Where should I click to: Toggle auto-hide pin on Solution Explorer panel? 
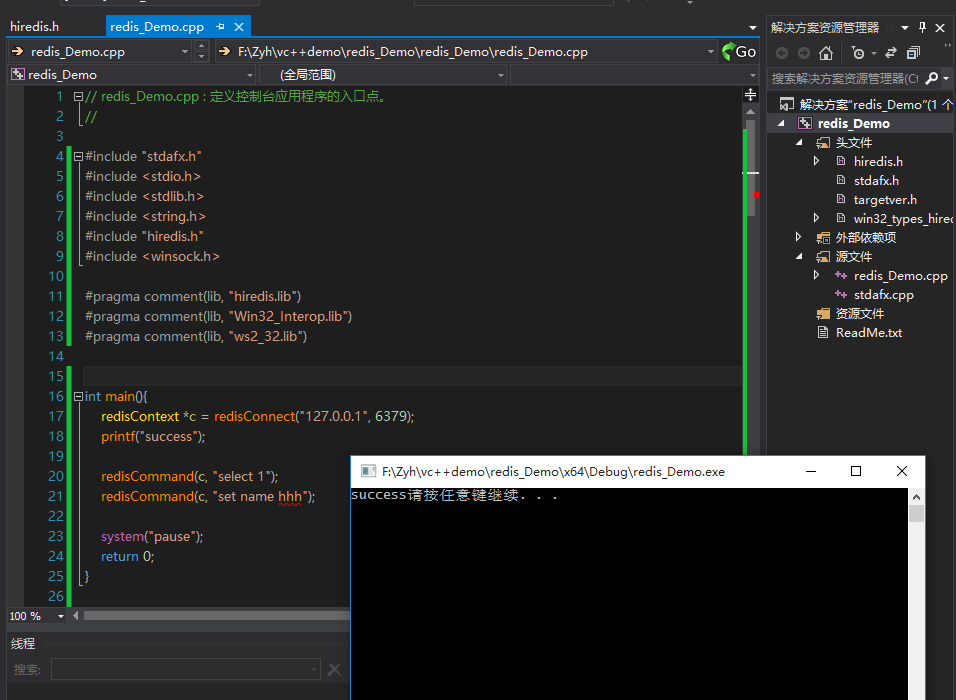(922, 27)
